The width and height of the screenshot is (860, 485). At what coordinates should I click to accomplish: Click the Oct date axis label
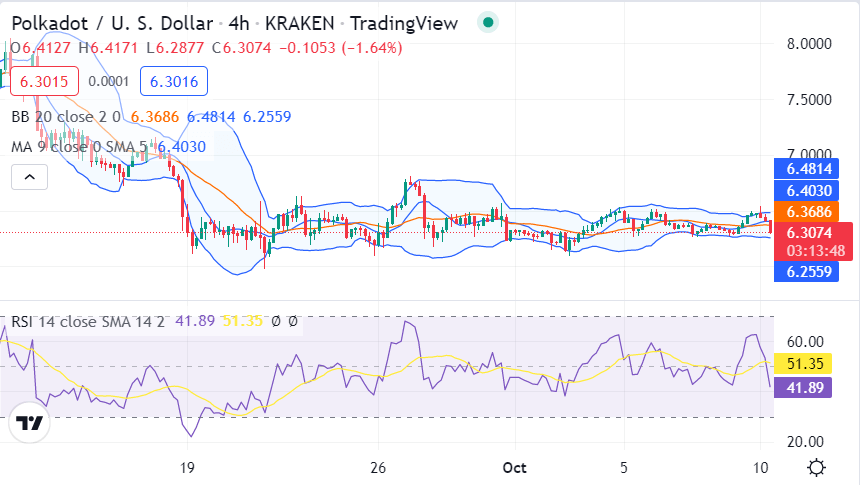point(514,468)
